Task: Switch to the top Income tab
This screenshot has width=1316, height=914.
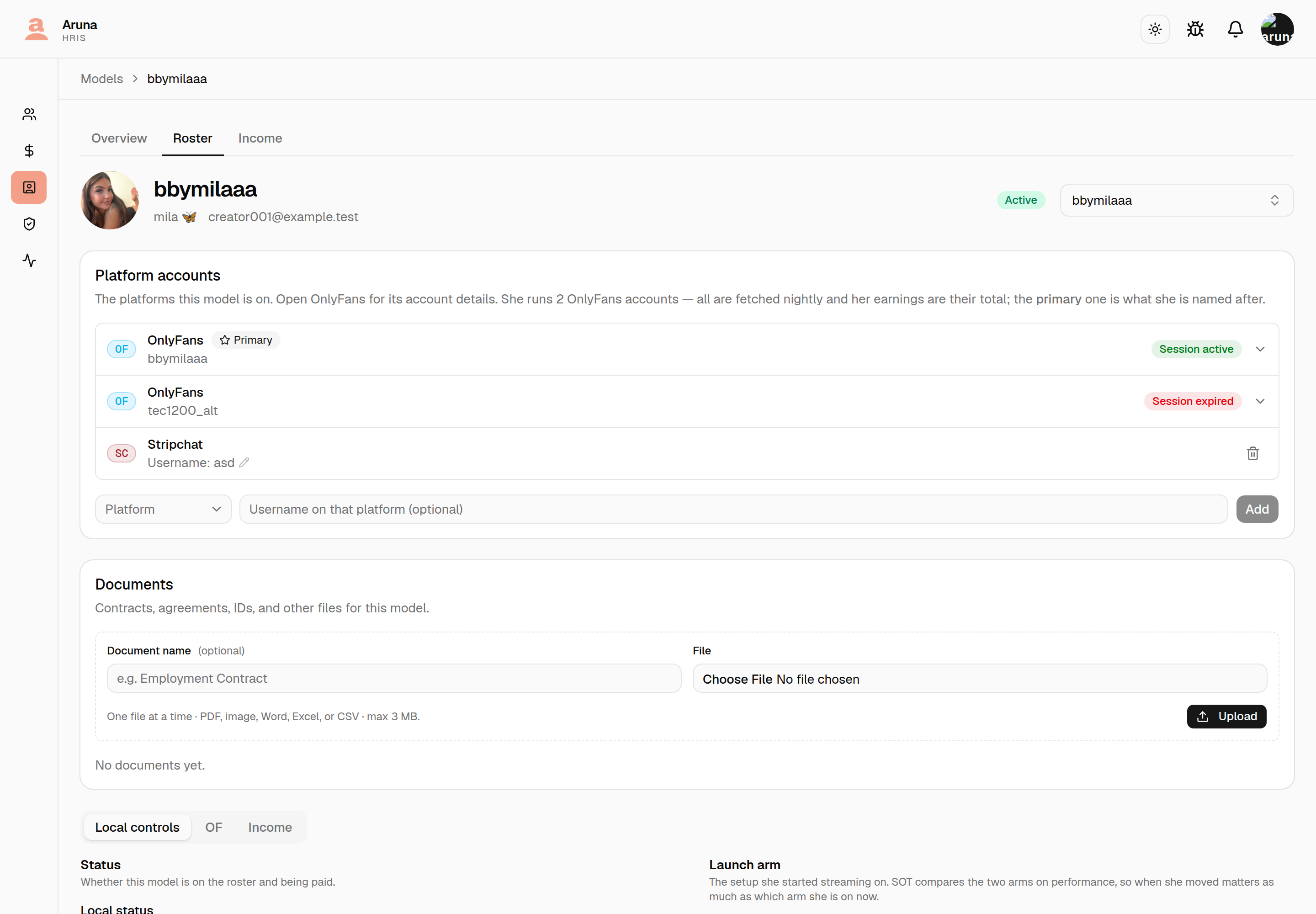Action: (x=260, y=138)
